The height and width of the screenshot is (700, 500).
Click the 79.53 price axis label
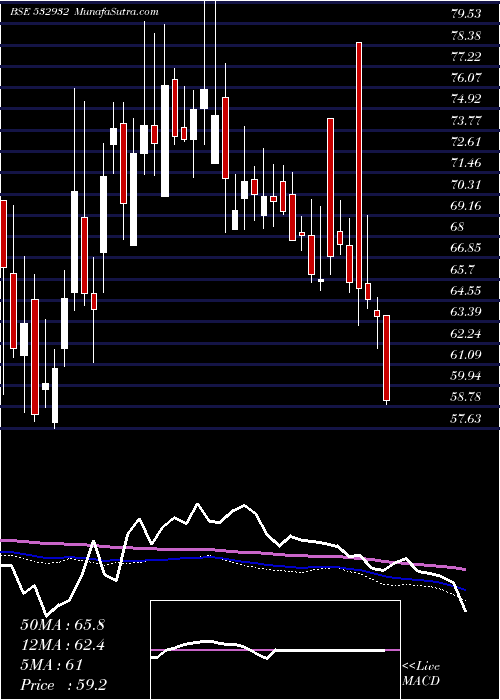[x=466, y=14]
